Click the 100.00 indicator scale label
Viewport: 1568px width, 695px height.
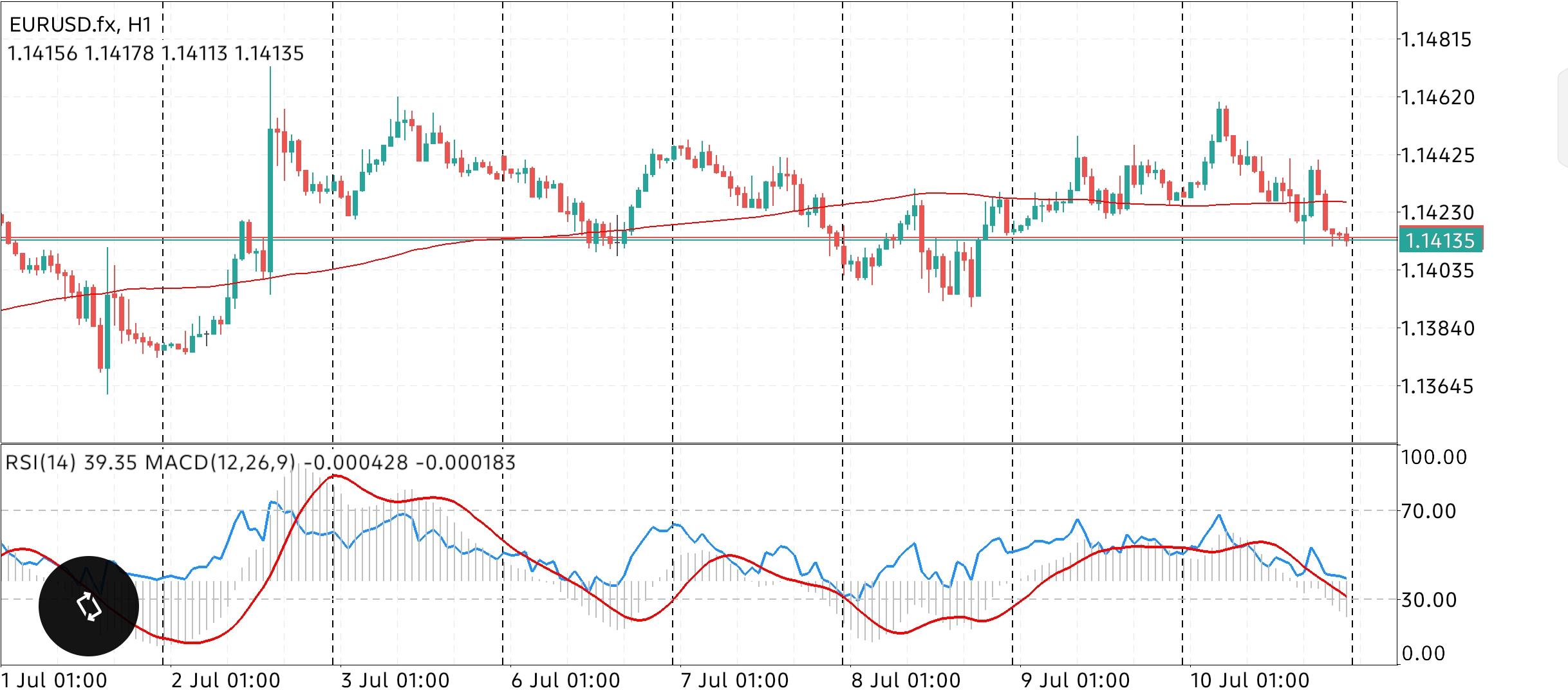click(x=1434, y=458)
